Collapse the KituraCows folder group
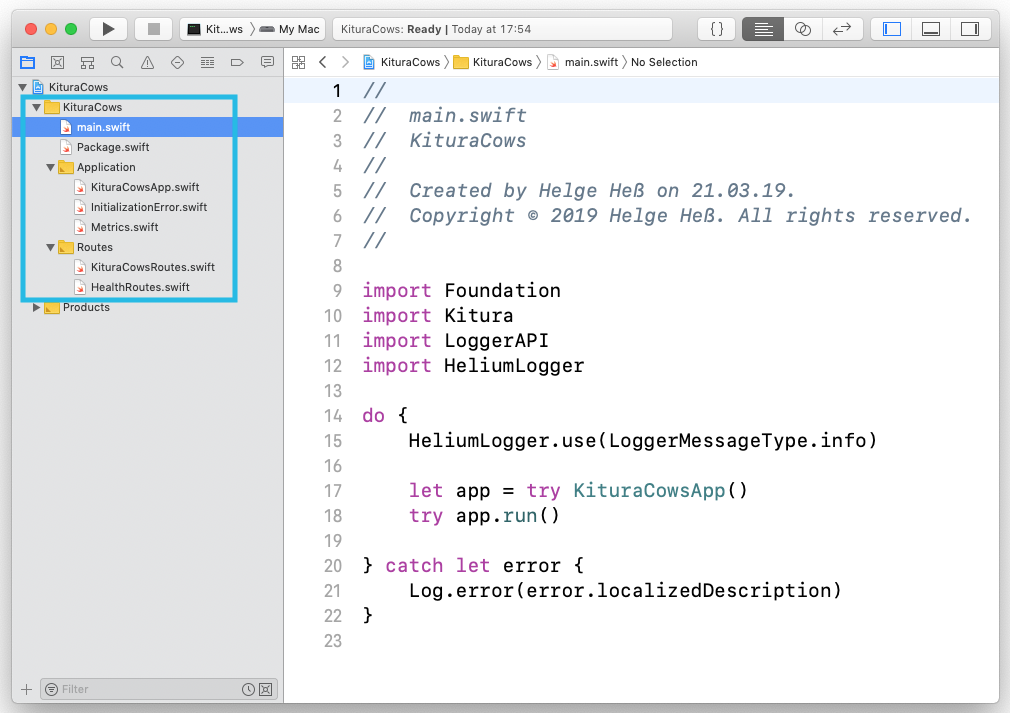Image resolution: width=1010 pixels, height=713 pixels. [x=37, y=107]
